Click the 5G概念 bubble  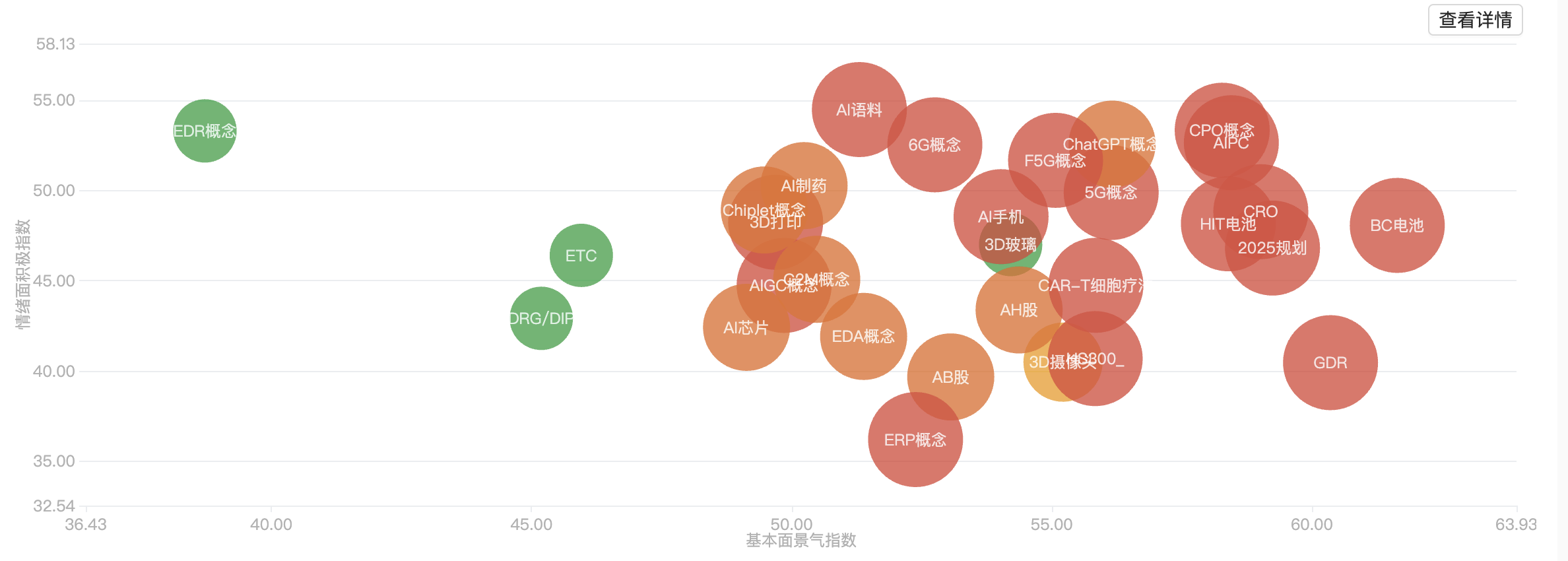pos(1111,198)
